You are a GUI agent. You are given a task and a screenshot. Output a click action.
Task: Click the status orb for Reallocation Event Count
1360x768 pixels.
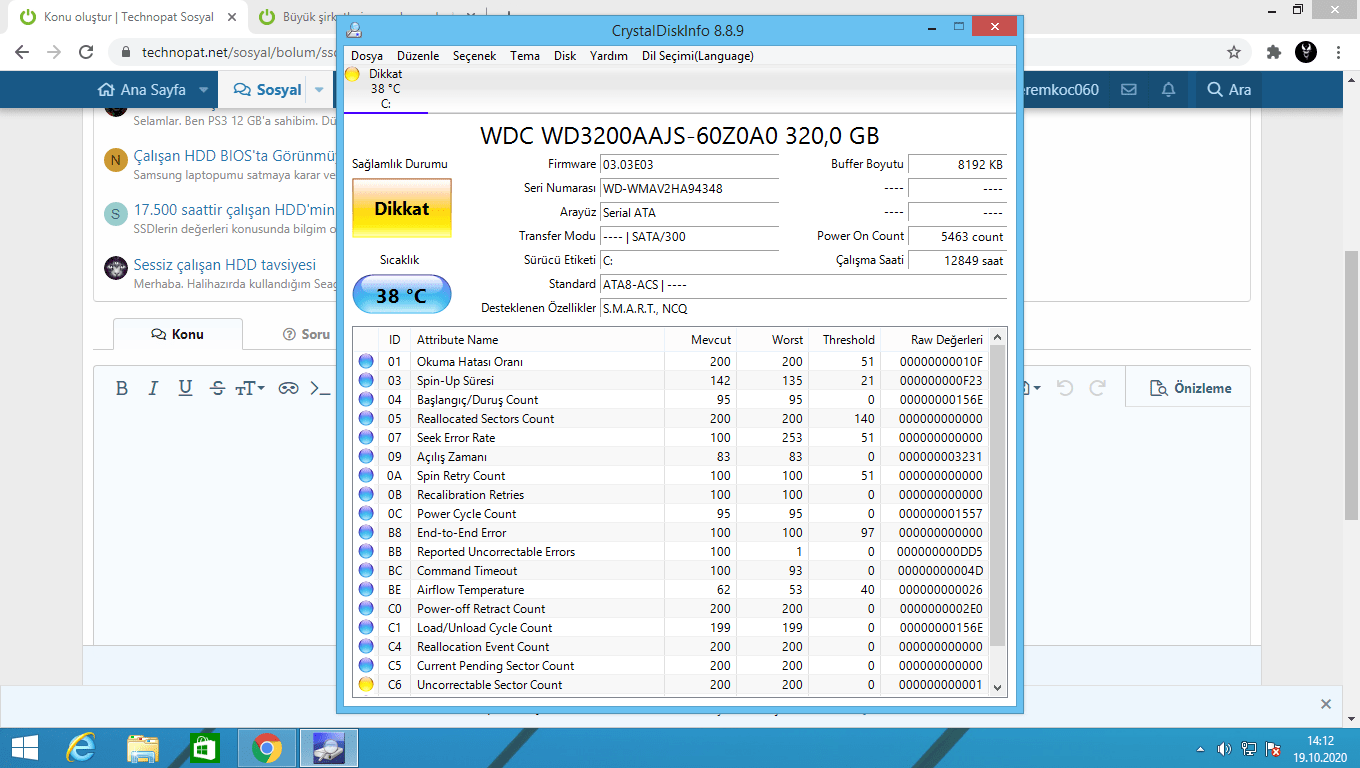pyautogui.click(x=366, y=646)
